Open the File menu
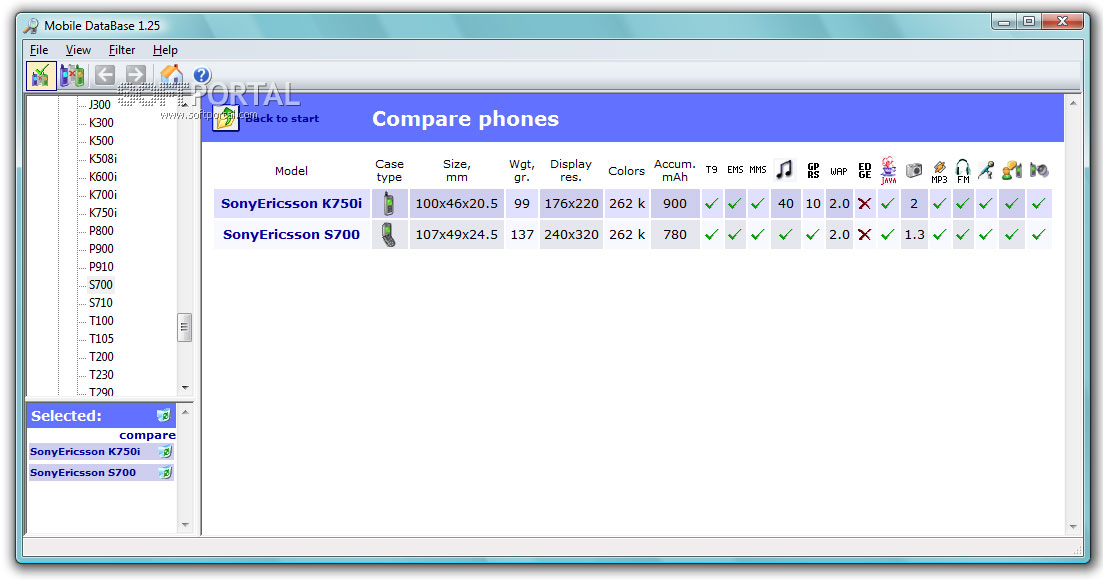 [39, 50]
